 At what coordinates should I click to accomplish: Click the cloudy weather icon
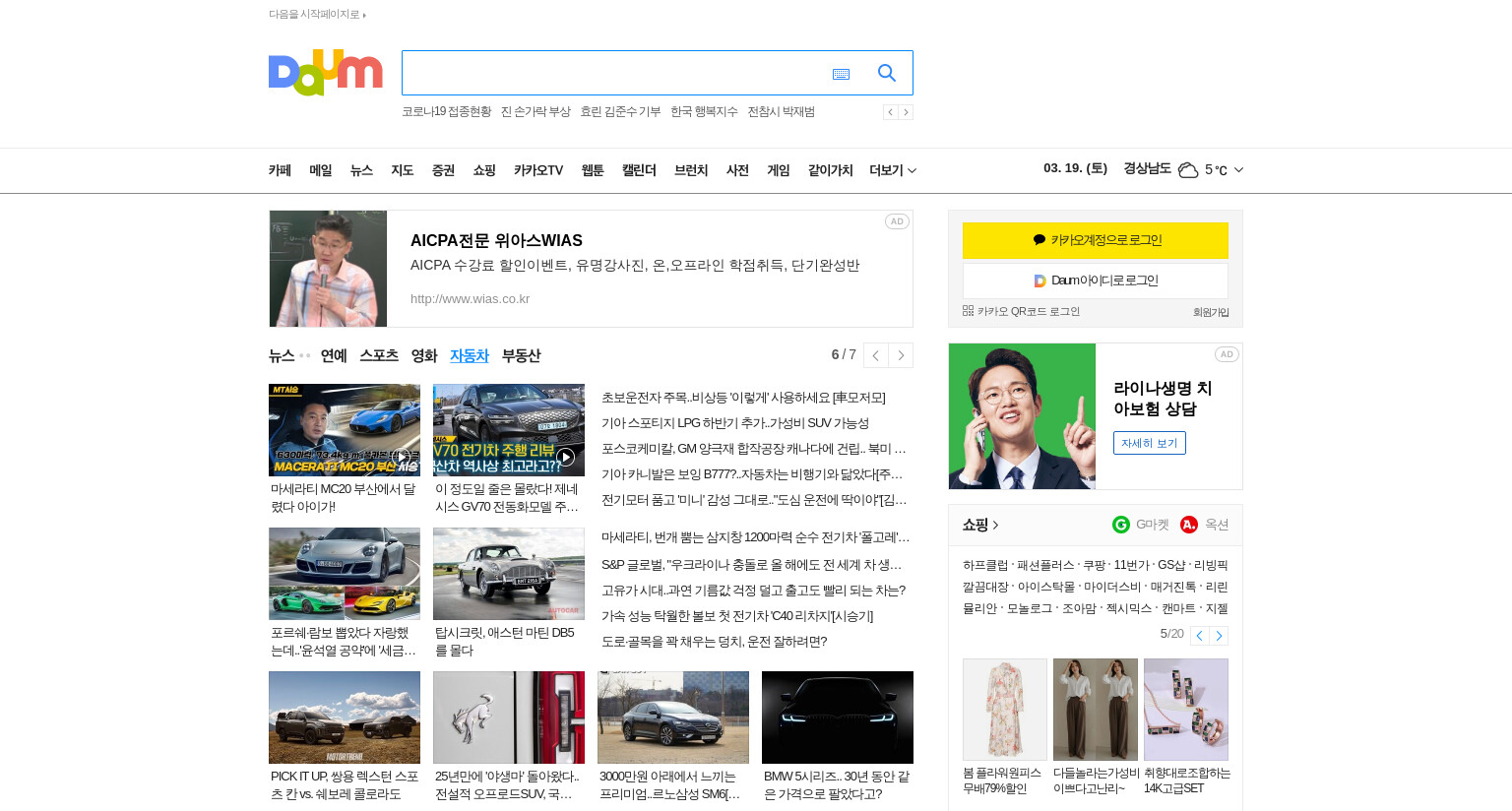[1188, 170]
